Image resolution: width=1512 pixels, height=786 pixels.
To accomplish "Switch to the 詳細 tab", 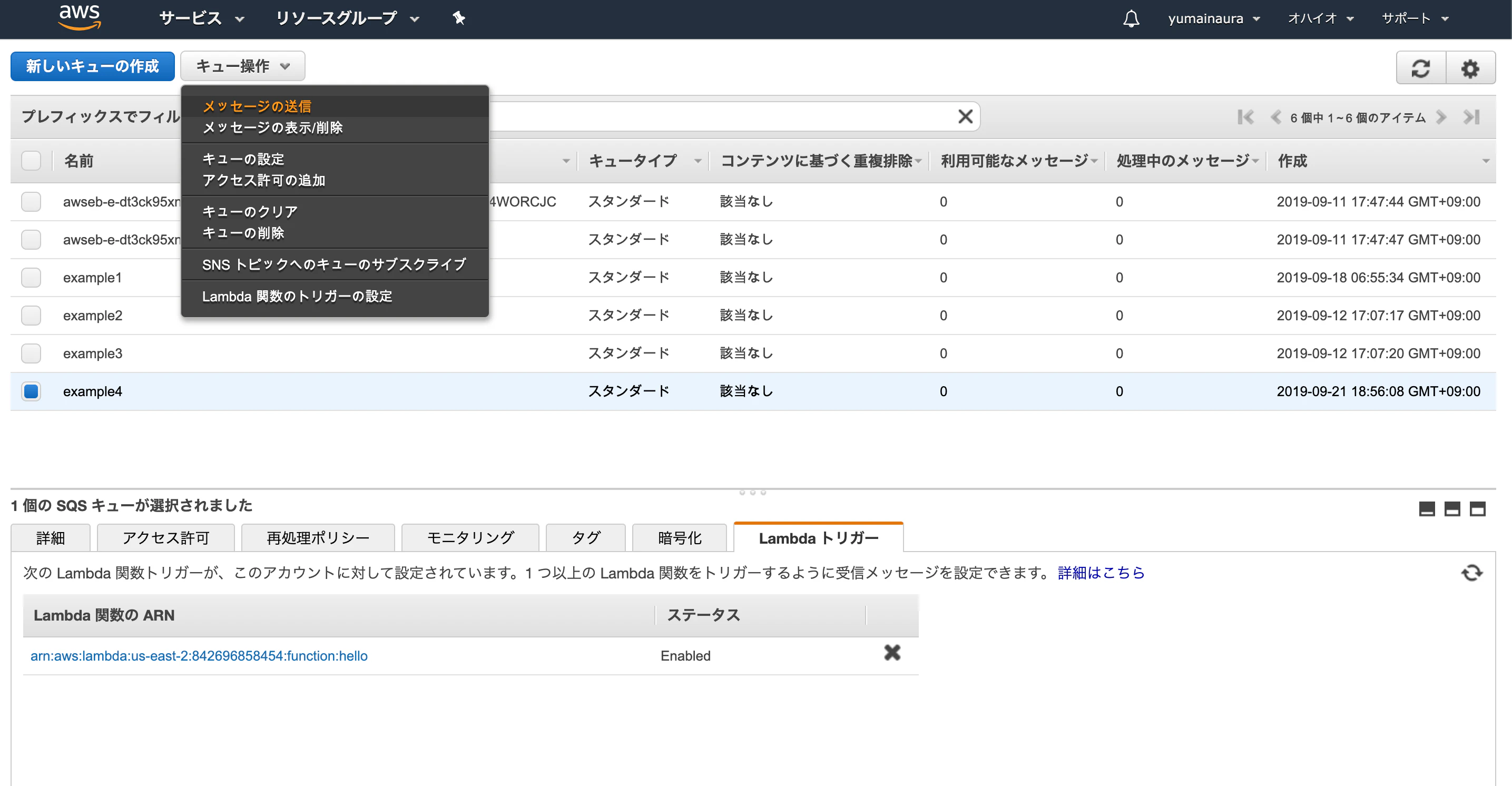I will click(51, 538).
